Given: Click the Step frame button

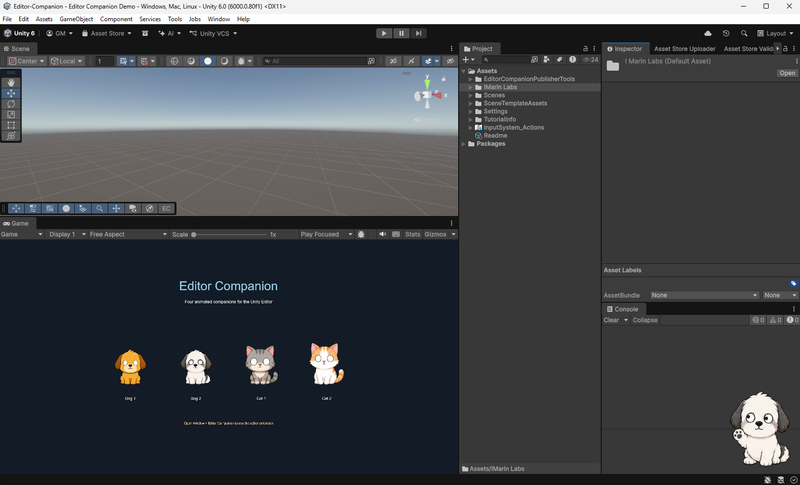Looking at the screenshot, I should coord(418,33).
